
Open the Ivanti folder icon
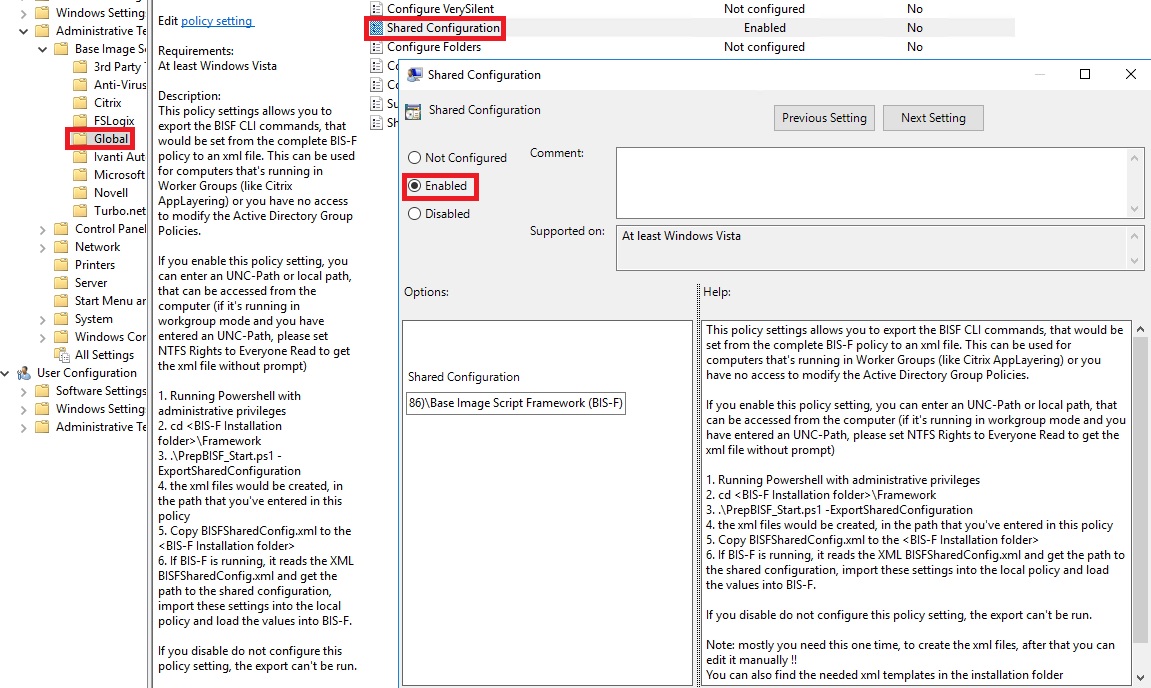pyautogui.click(x=81, y=156)
